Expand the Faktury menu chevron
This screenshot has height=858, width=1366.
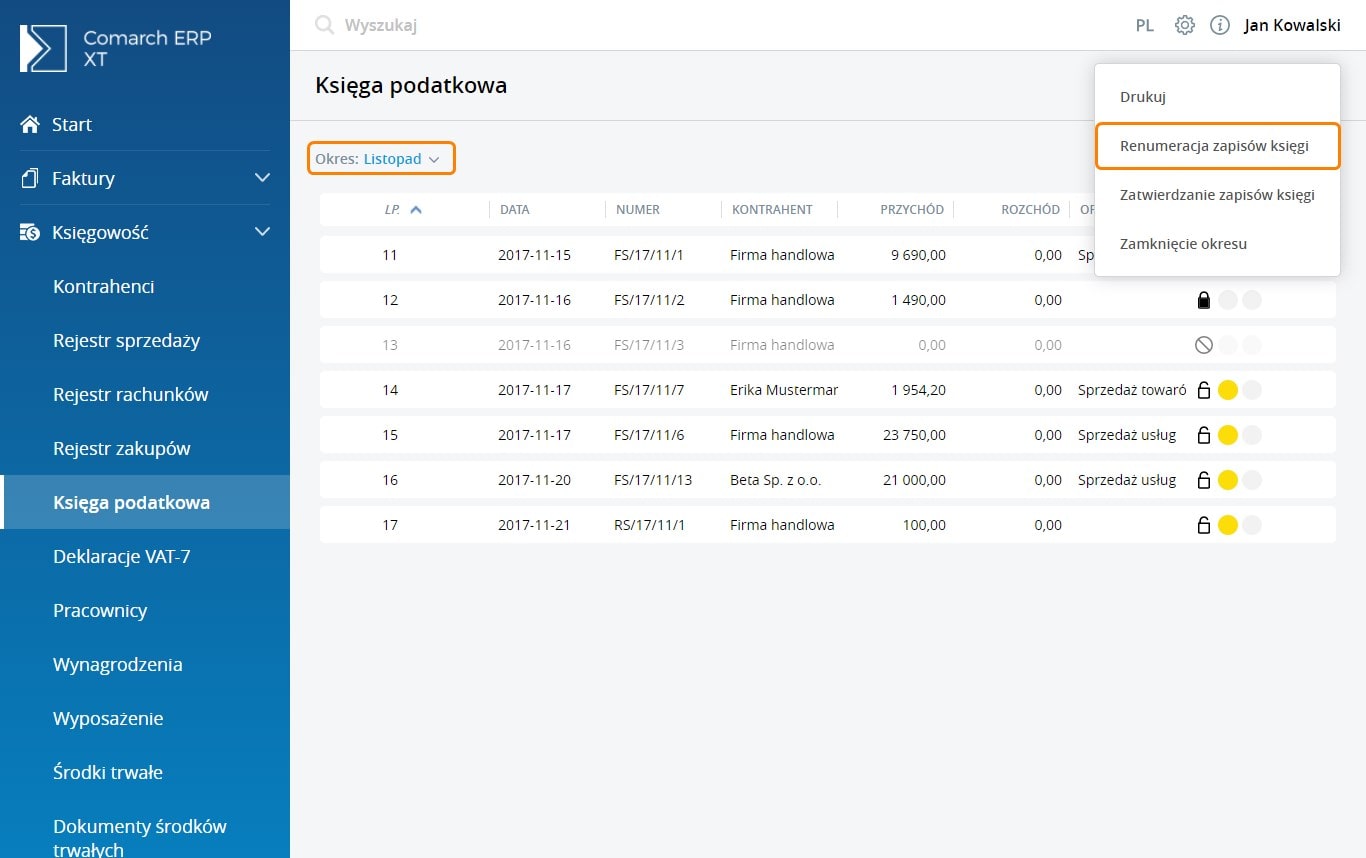(x=262, y=178)
